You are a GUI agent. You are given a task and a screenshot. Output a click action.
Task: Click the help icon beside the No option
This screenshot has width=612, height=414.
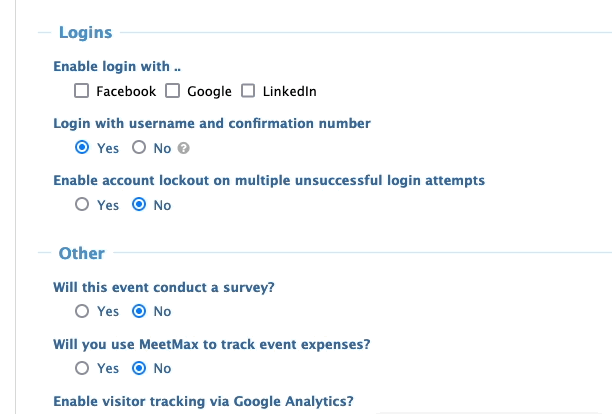coord(184,149)
